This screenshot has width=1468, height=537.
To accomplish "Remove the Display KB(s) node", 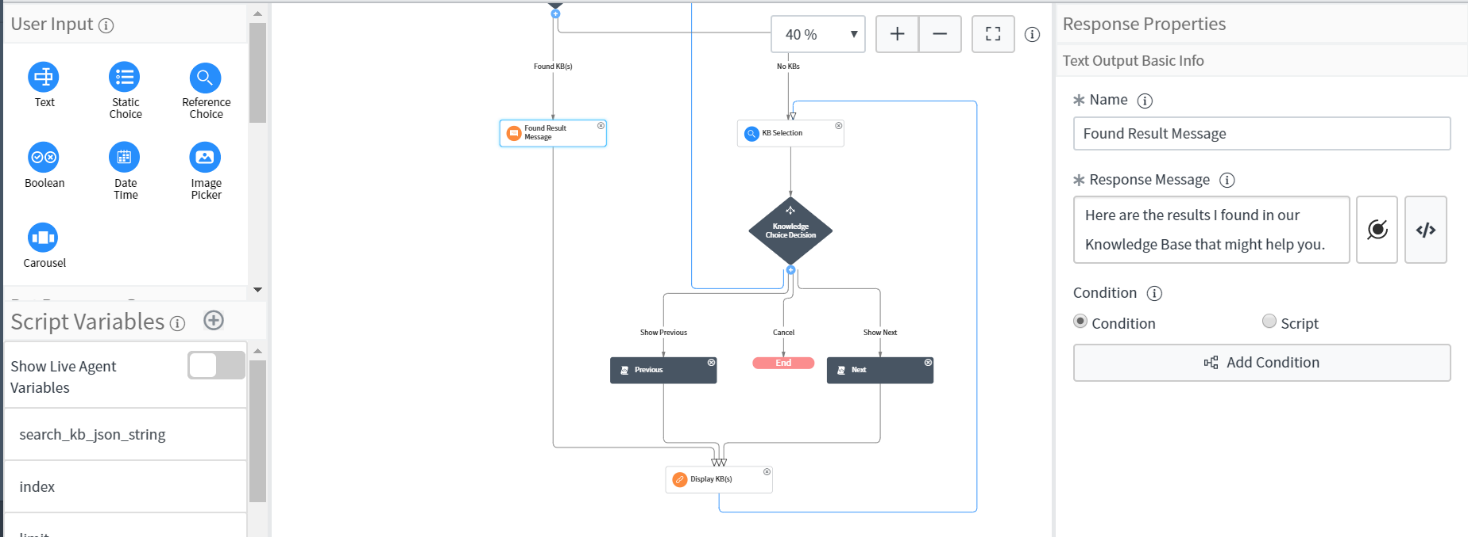I will pos(767,472).
